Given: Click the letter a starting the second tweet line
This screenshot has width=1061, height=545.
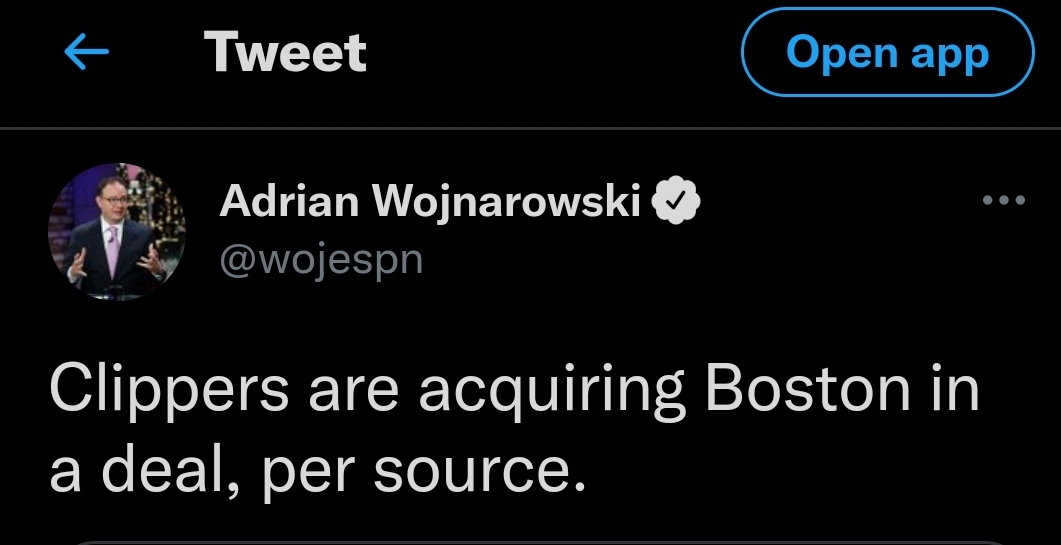Looking at the screenshot, I should [x=65, y=469].
